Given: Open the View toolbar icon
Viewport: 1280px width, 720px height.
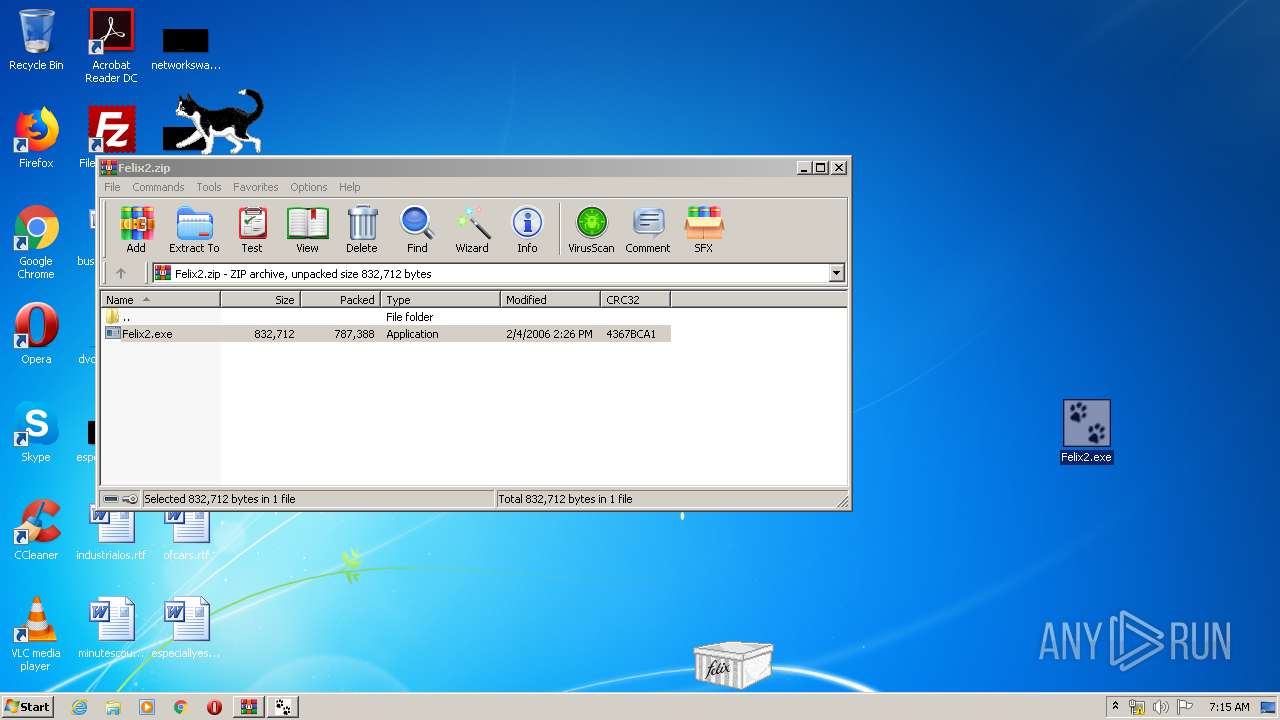Looking at the screenshot, I should coord(307,229).
